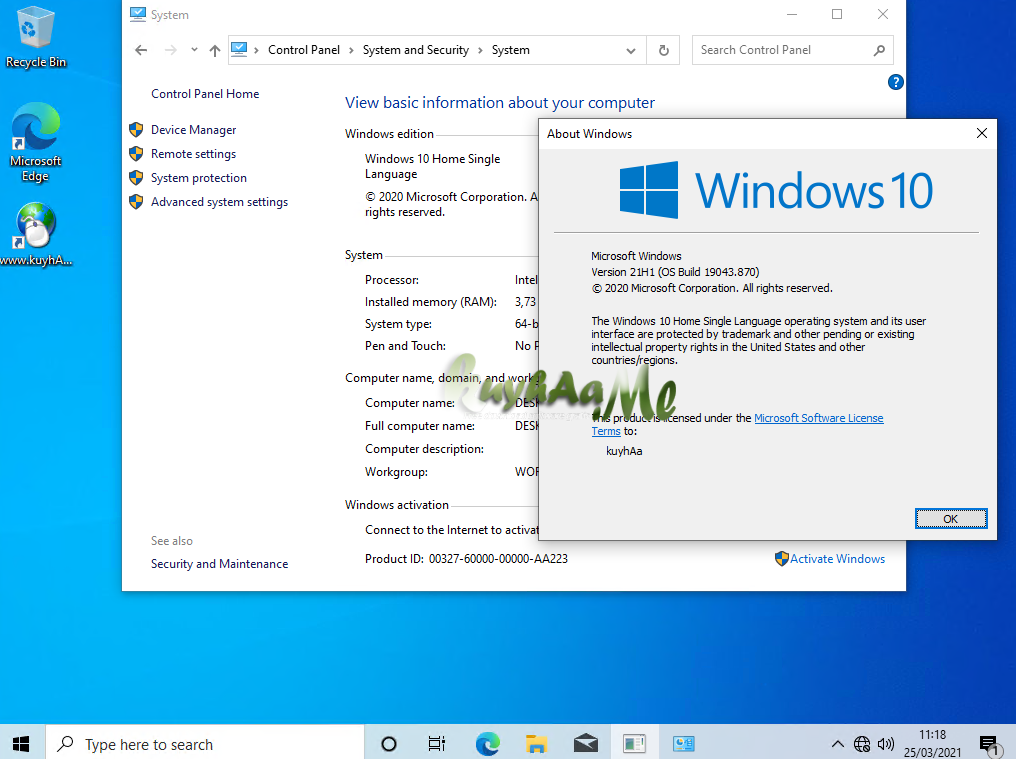The height and width of the screenshot is (759, 1016).
Task: Click the taskbar search box
Action: (x=205, y=743)
